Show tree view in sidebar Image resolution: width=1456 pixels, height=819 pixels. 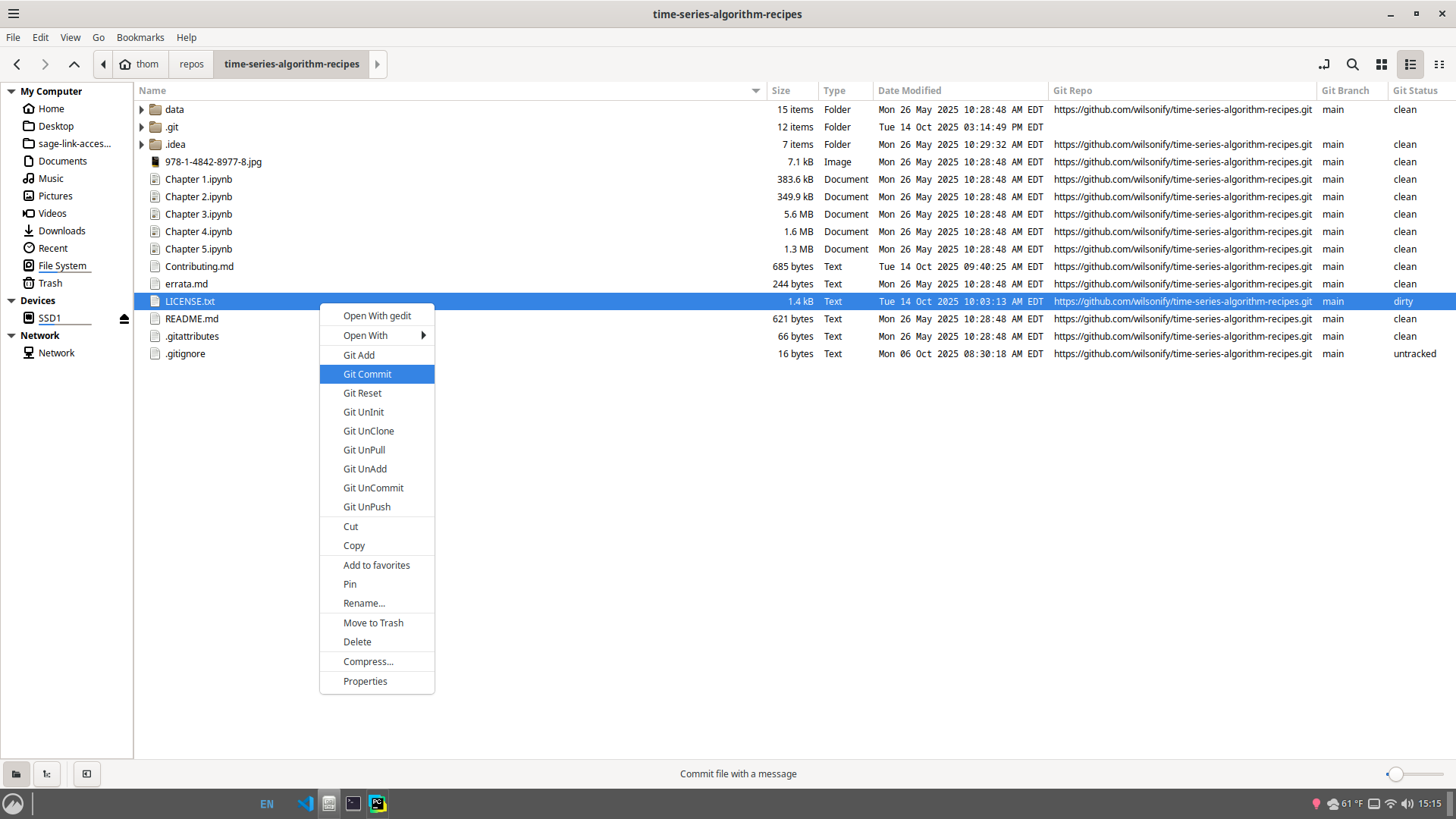point(47,773)
